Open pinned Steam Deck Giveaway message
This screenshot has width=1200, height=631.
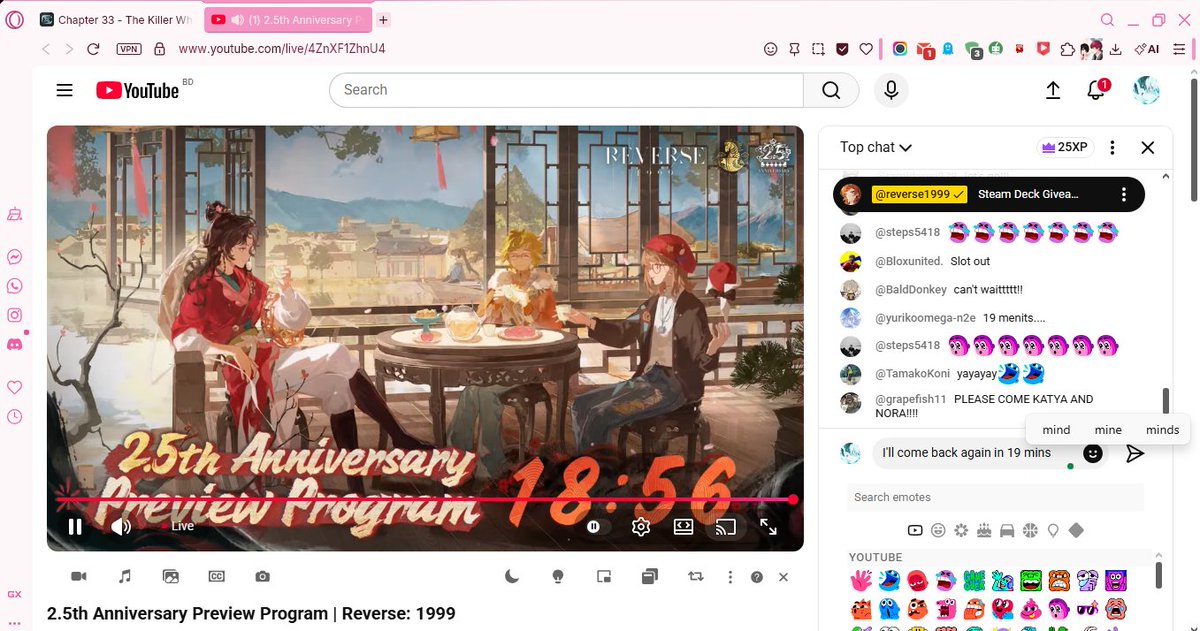pyautogui.click(x=988, y=194)
